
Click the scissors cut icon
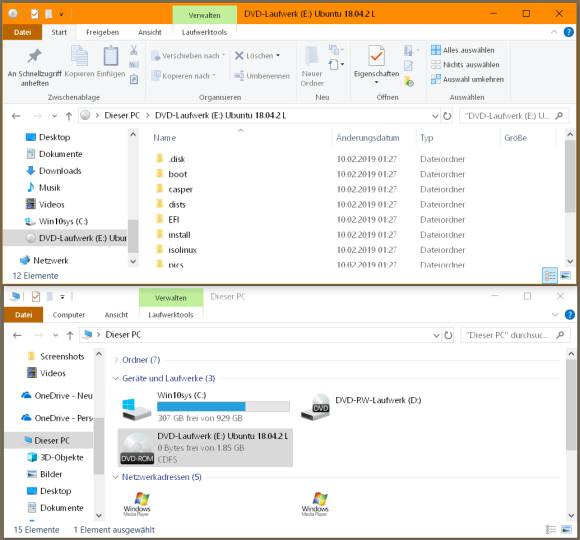click(x=134, y=50)
